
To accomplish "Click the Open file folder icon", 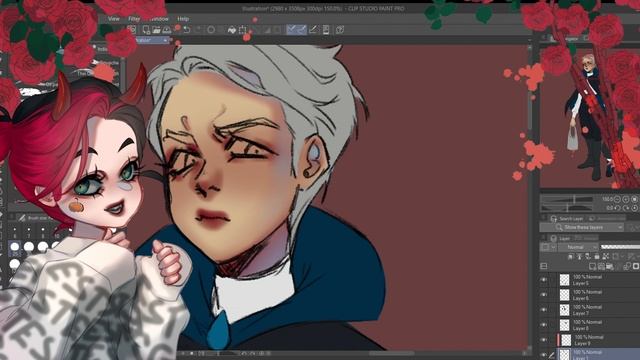I will [156, 30].
